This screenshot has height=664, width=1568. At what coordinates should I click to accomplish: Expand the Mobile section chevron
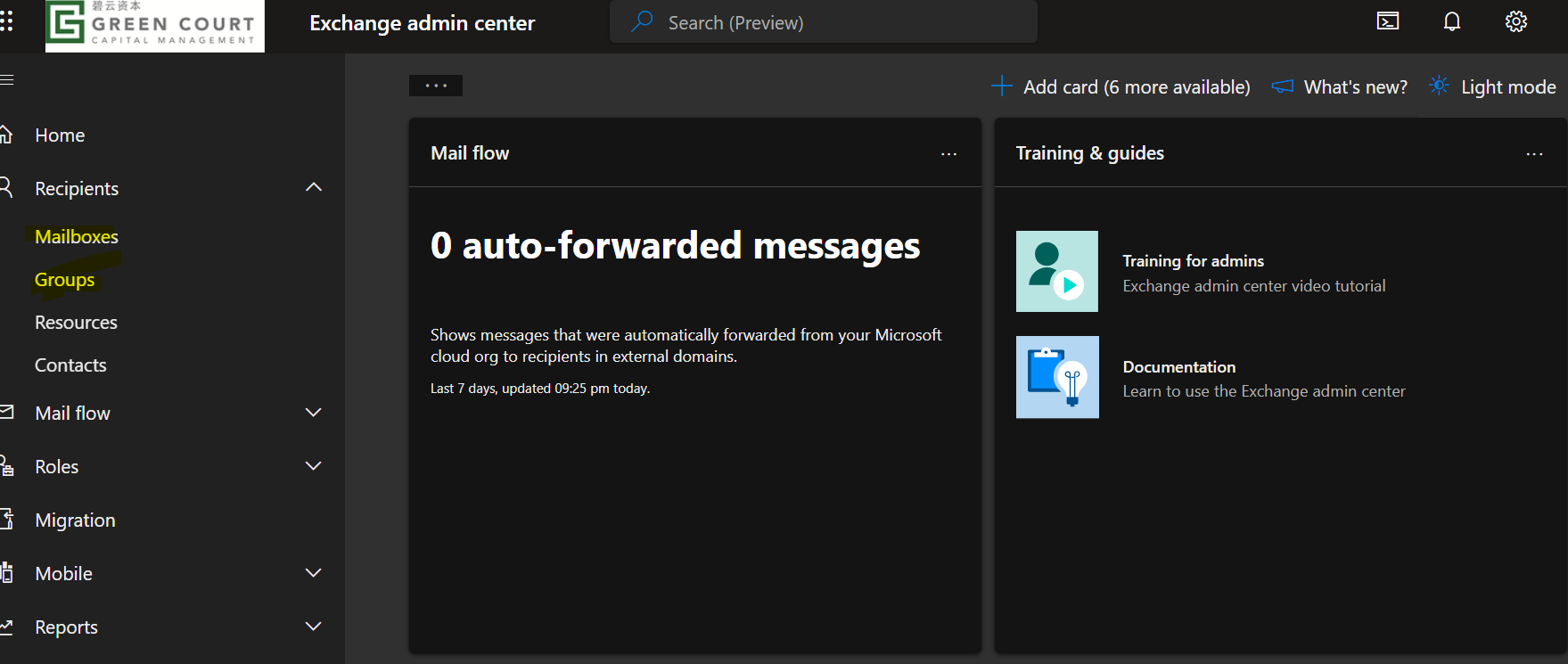tap(314, 572)
